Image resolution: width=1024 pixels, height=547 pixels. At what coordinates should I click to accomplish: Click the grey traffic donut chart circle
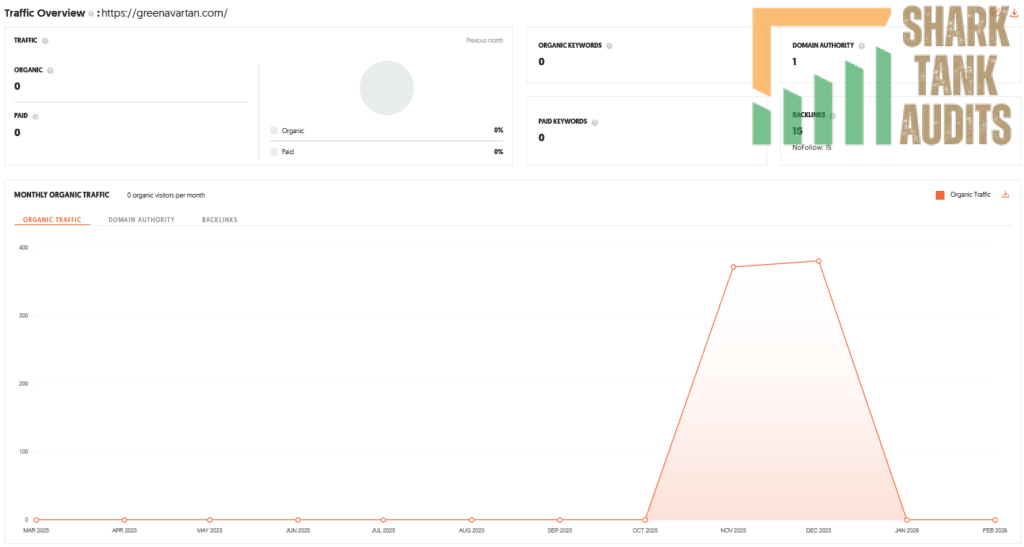387,88
